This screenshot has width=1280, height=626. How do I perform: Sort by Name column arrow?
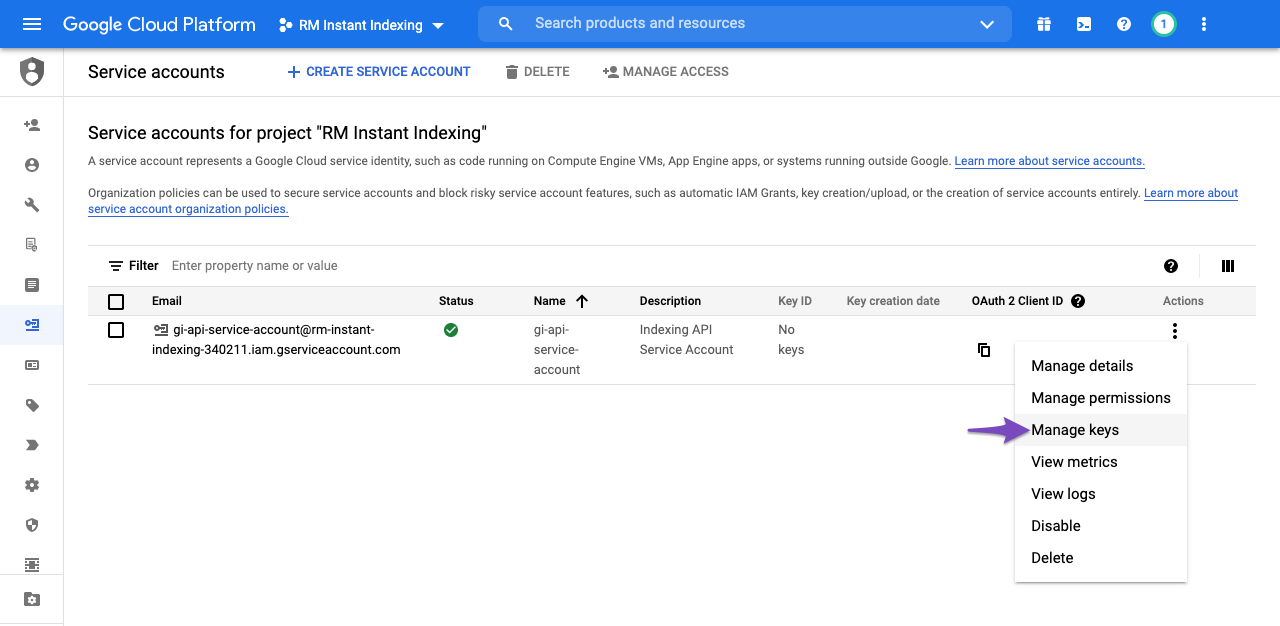pyautogui.click(x=582, y=301)
